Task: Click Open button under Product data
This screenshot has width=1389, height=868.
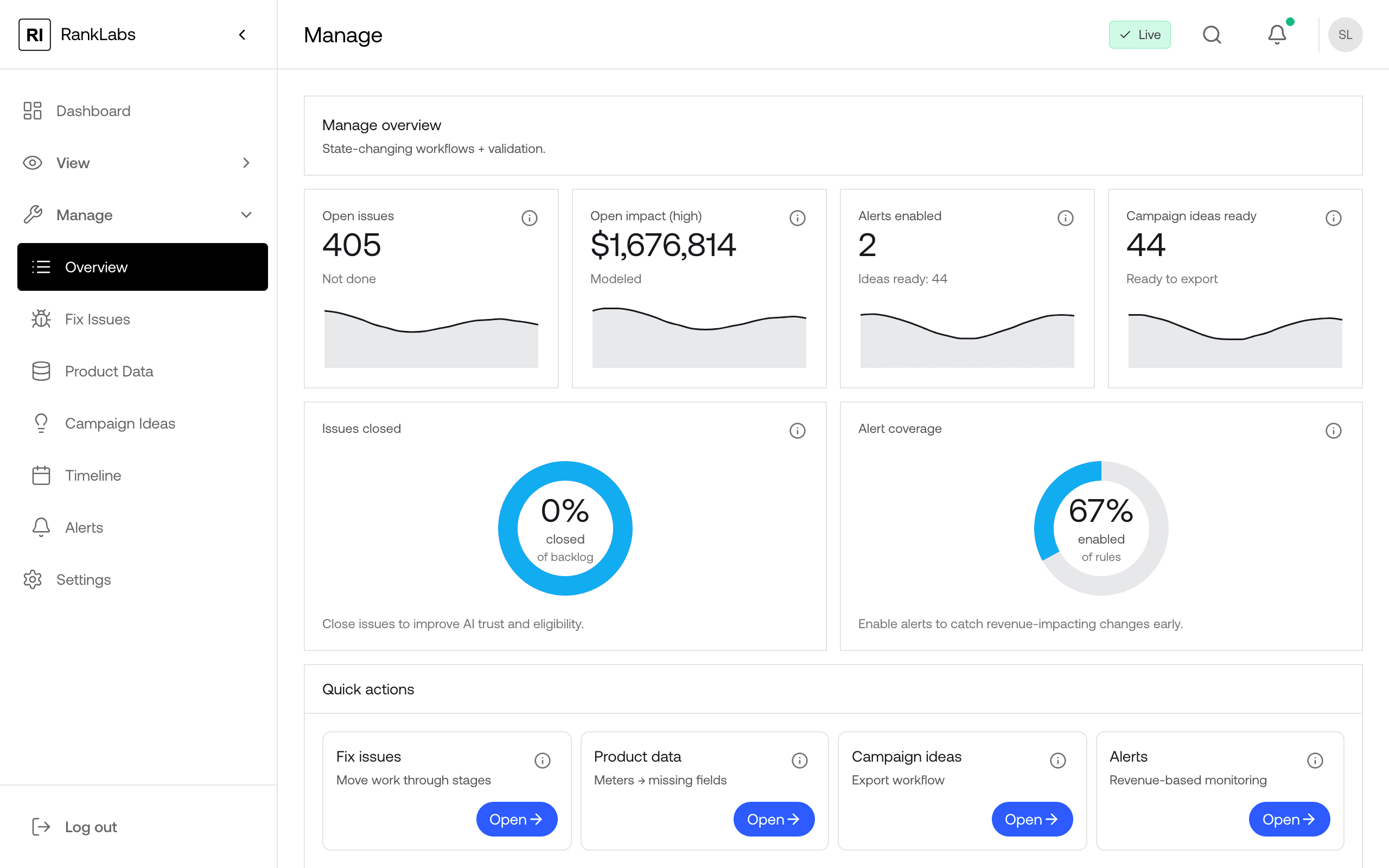Action: click(773, 819)
